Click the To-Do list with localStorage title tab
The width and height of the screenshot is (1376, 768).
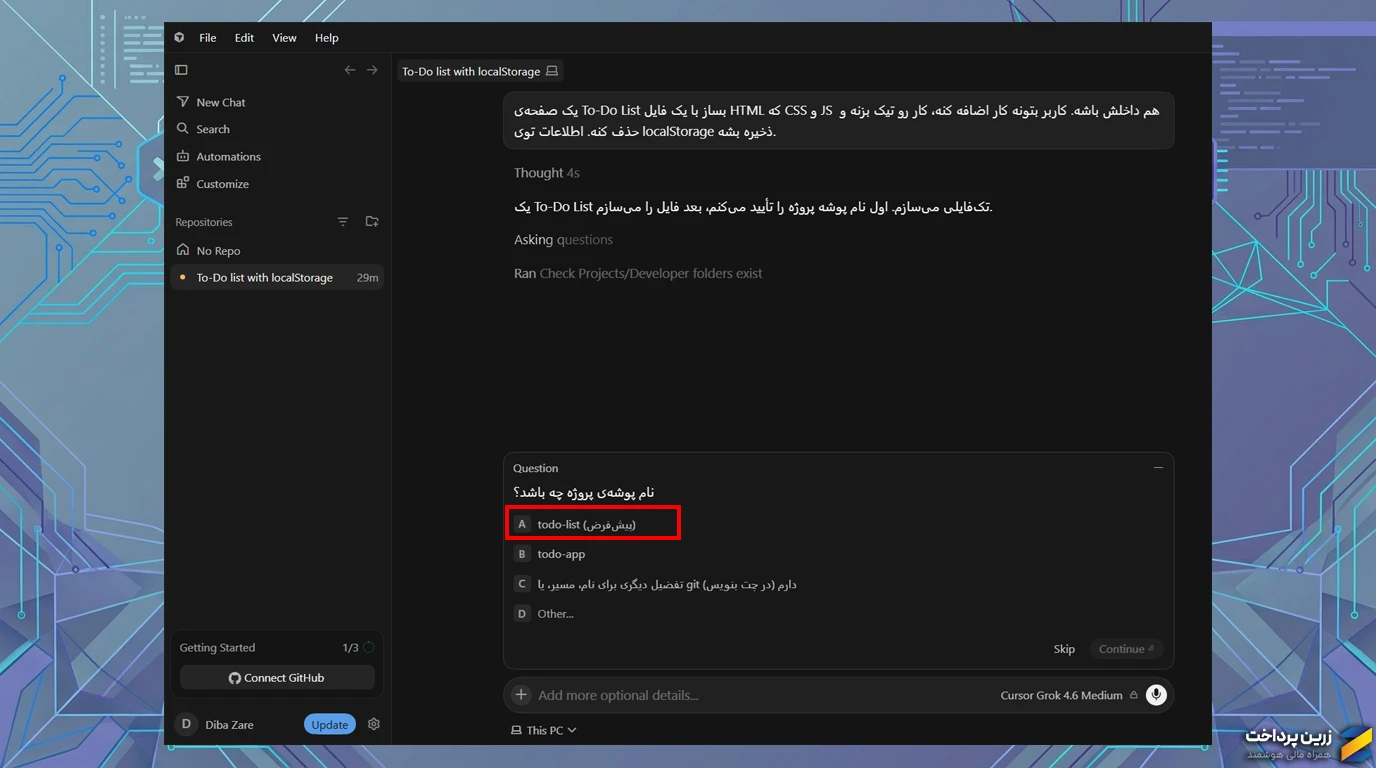click(480, 71)
